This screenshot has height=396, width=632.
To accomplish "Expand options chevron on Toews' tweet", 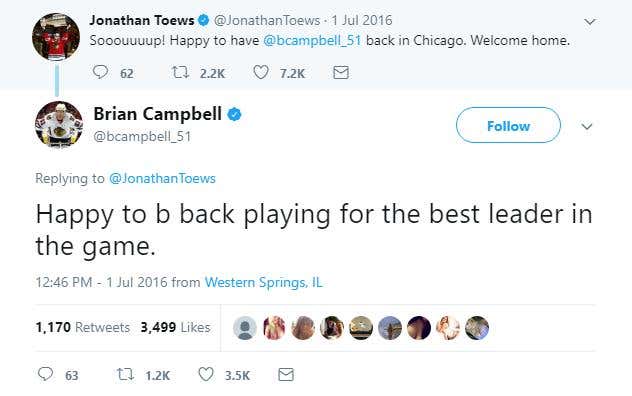I will 590,22.
